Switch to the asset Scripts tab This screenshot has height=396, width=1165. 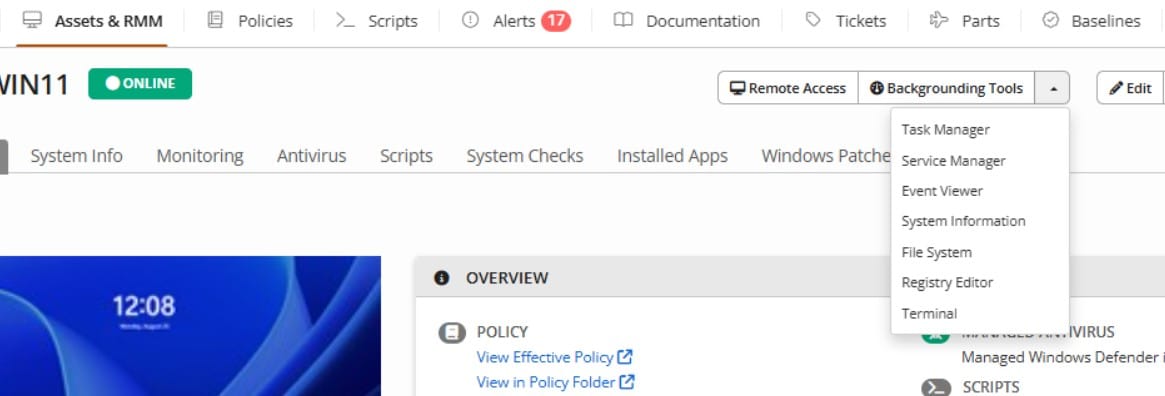pos(406,156)
